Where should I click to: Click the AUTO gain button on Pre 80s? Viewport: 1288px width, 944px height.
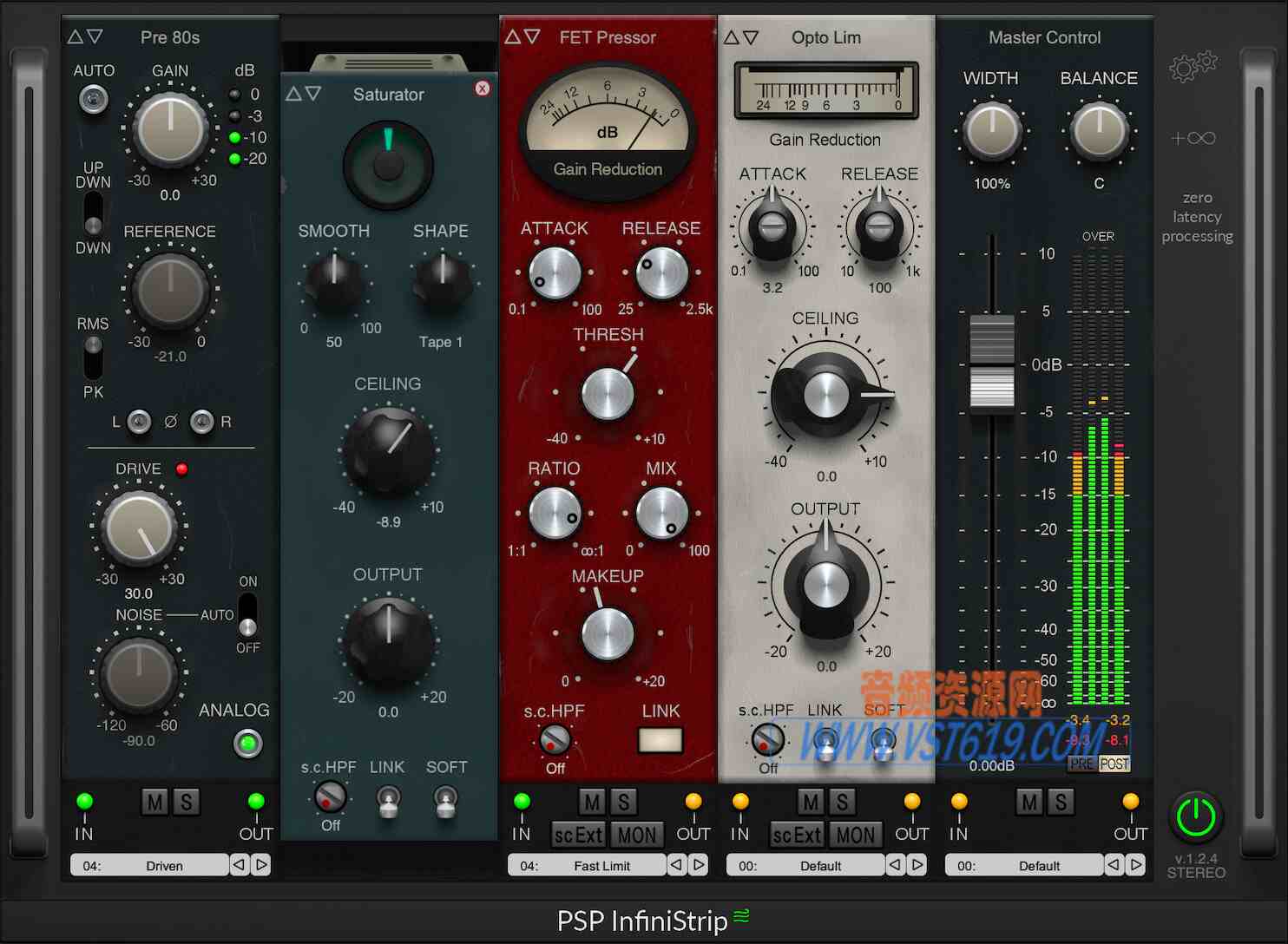92,99
